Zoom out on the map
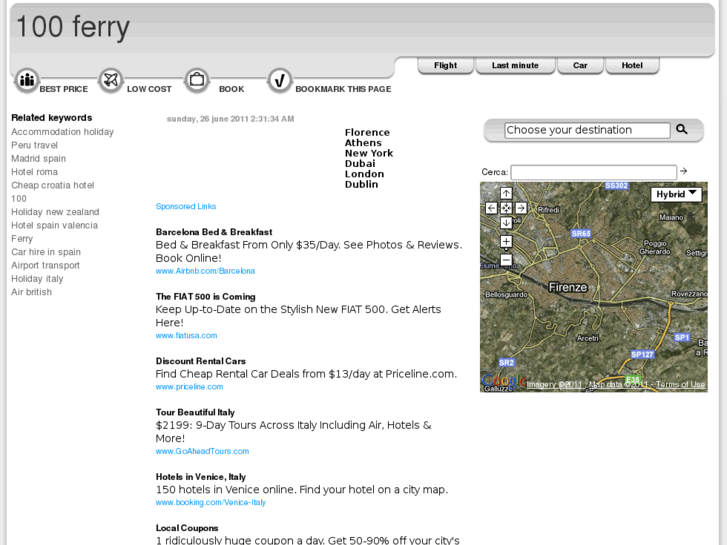Viewport: 727px width, 545px height. [506, 260]
